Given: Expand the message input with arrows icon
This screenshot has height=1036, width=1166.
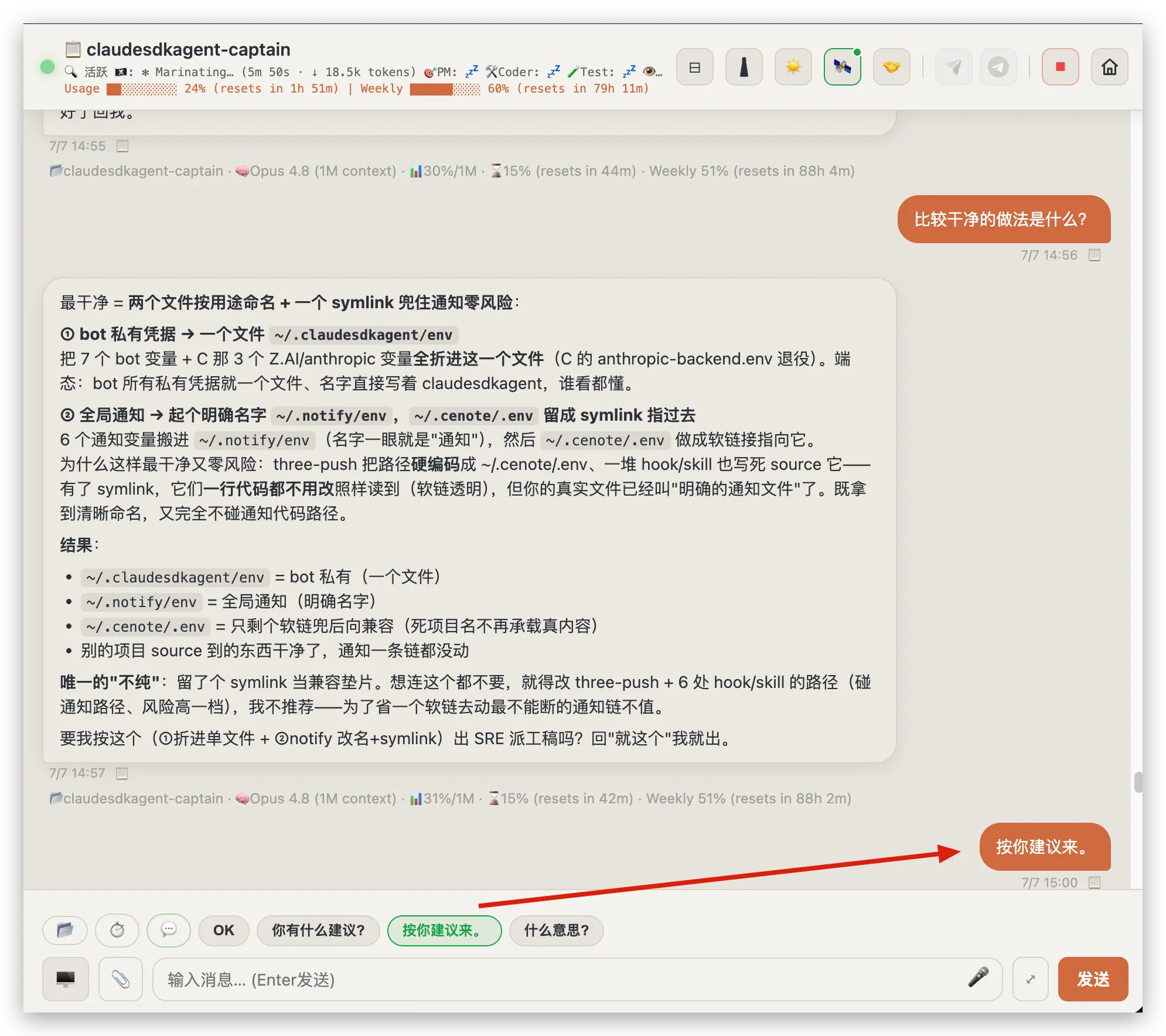Looking at the screenshot, I should point(1031,979).
